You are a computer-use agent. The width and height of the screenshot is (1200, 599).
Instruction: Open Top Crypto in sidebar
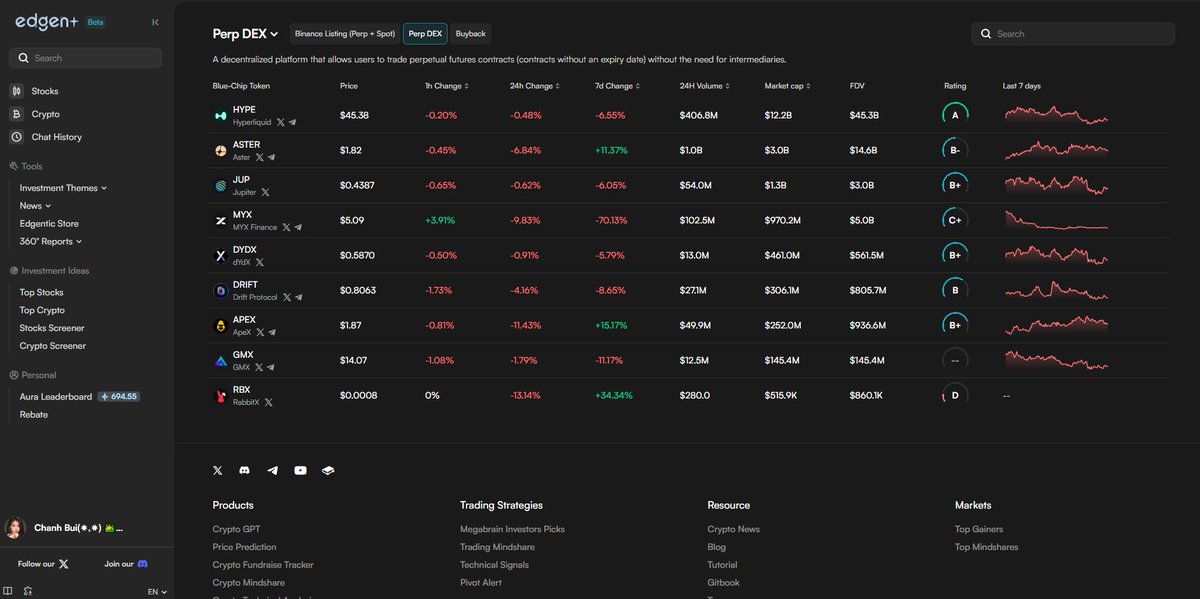coord(42,311)
